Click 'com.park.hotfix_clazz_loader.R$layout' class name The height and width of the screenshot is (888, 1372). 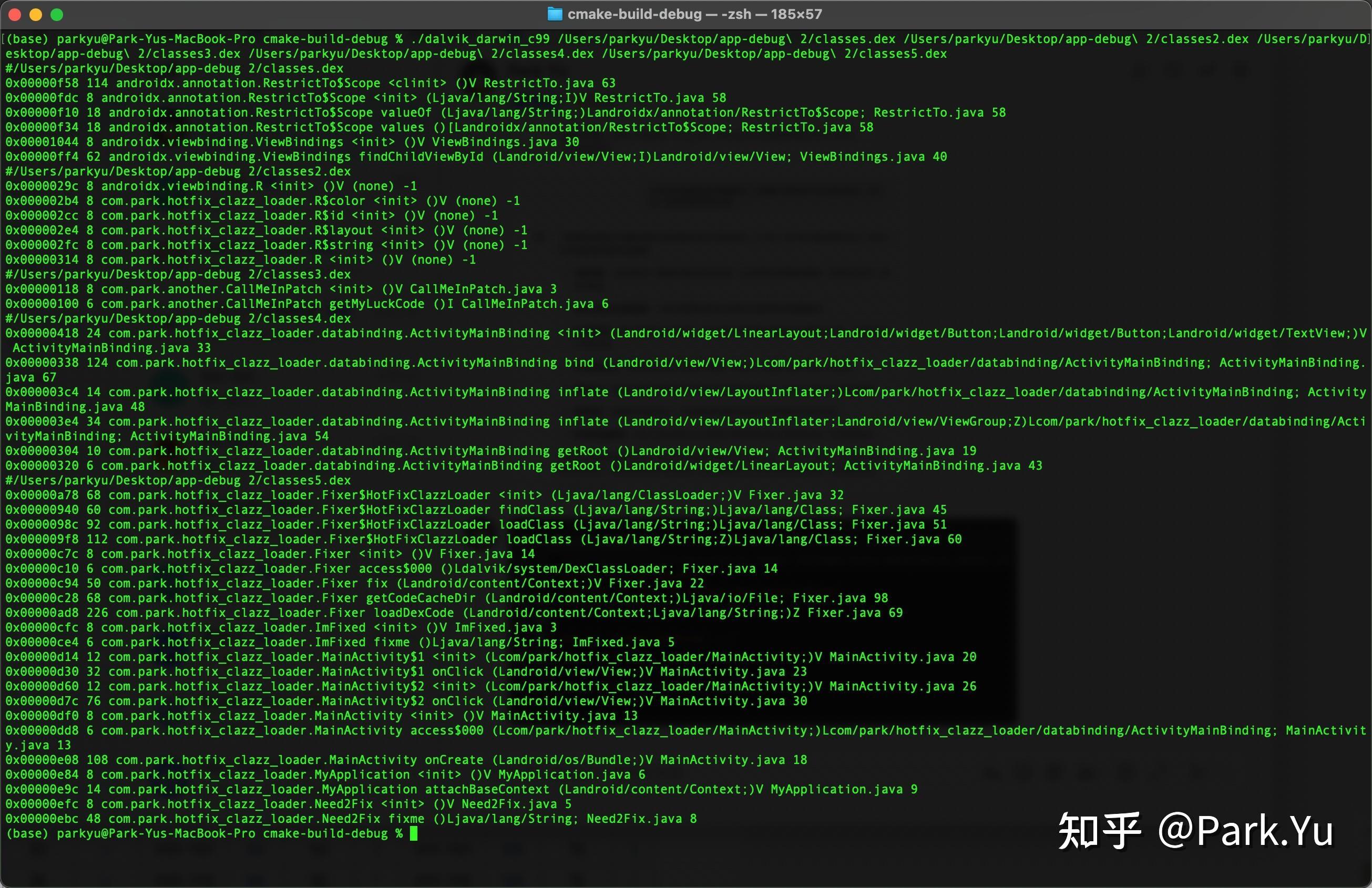(x=237, y=230)
